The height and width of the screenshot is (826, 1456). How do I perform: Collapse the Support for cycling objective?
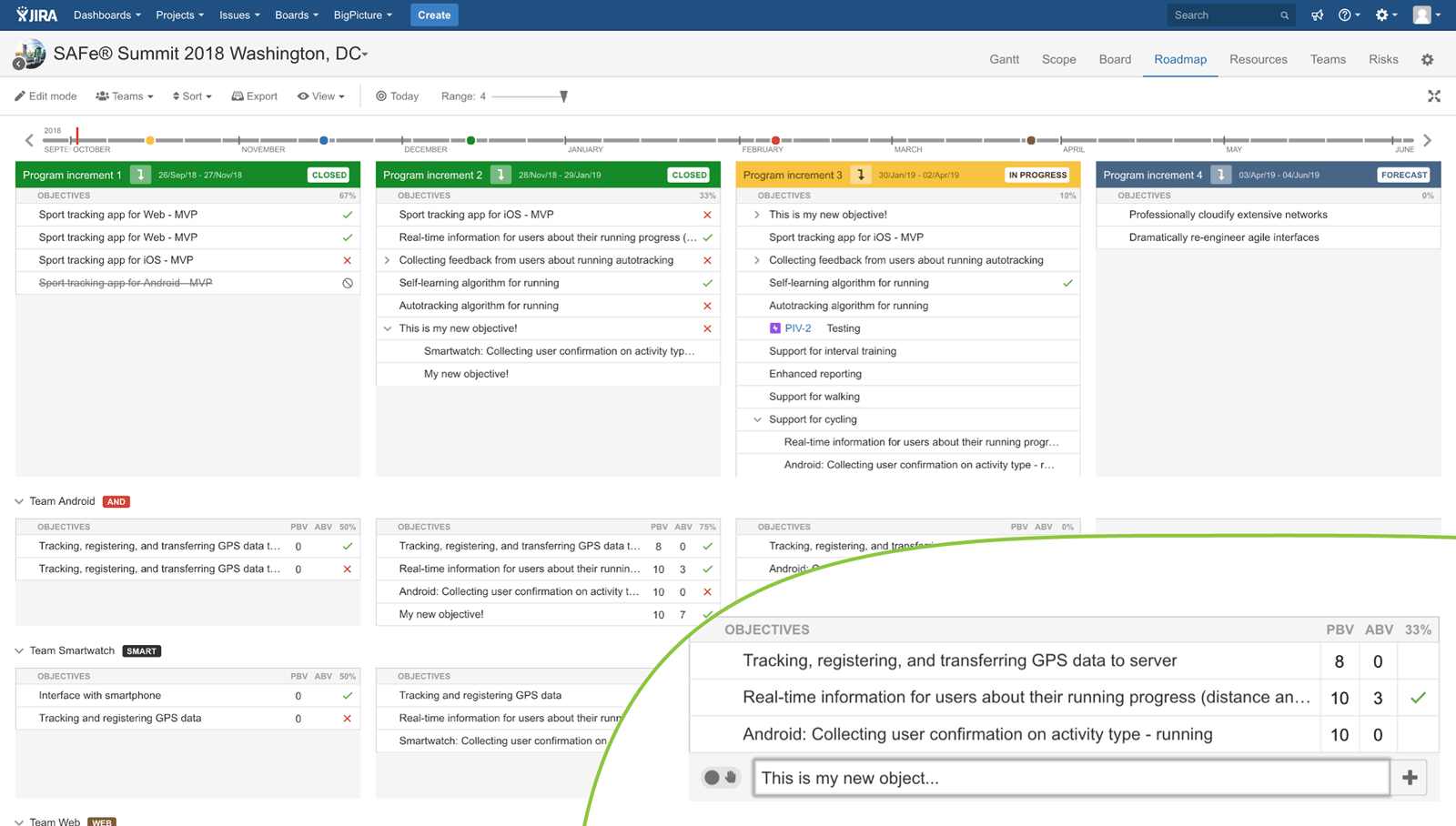coord(756,419)
